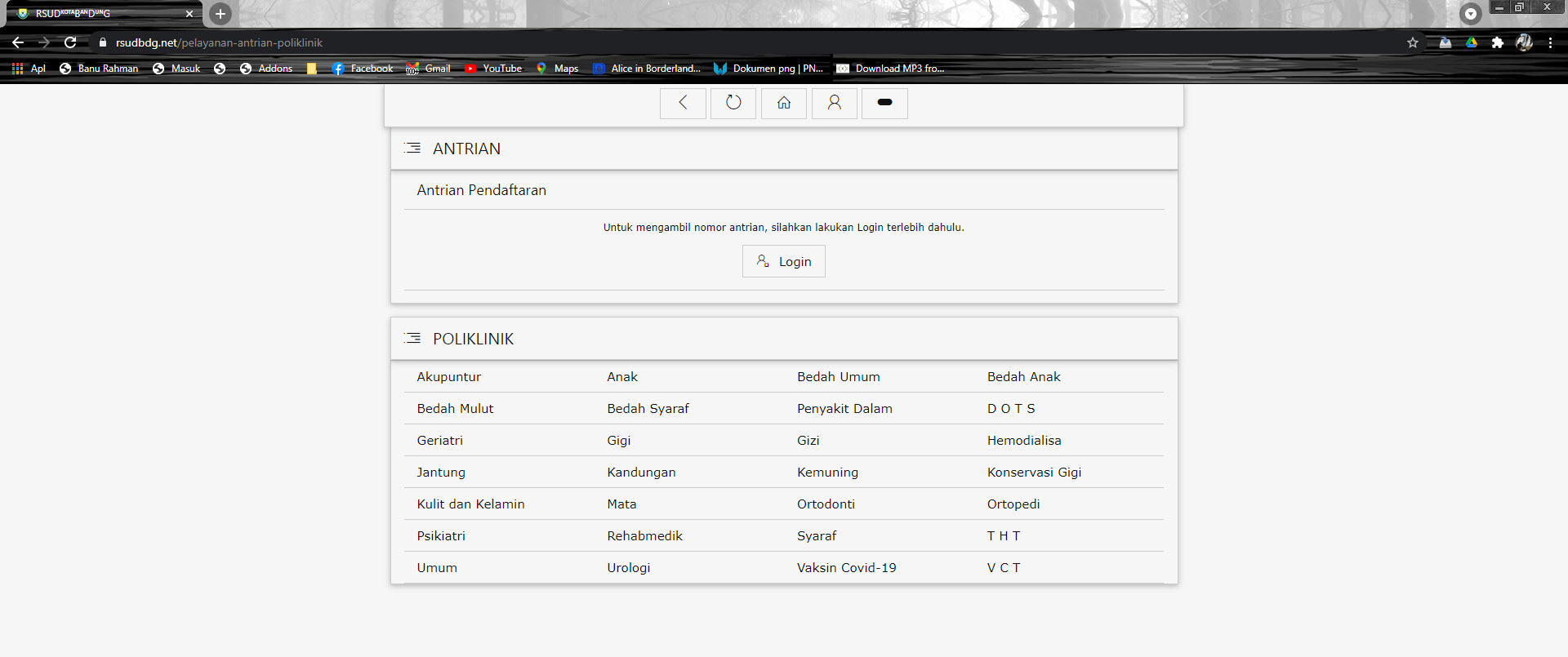This screenshot has width=1568, height=657.
Task: Open the Anak polyclinic link
Action: [622, 377]
